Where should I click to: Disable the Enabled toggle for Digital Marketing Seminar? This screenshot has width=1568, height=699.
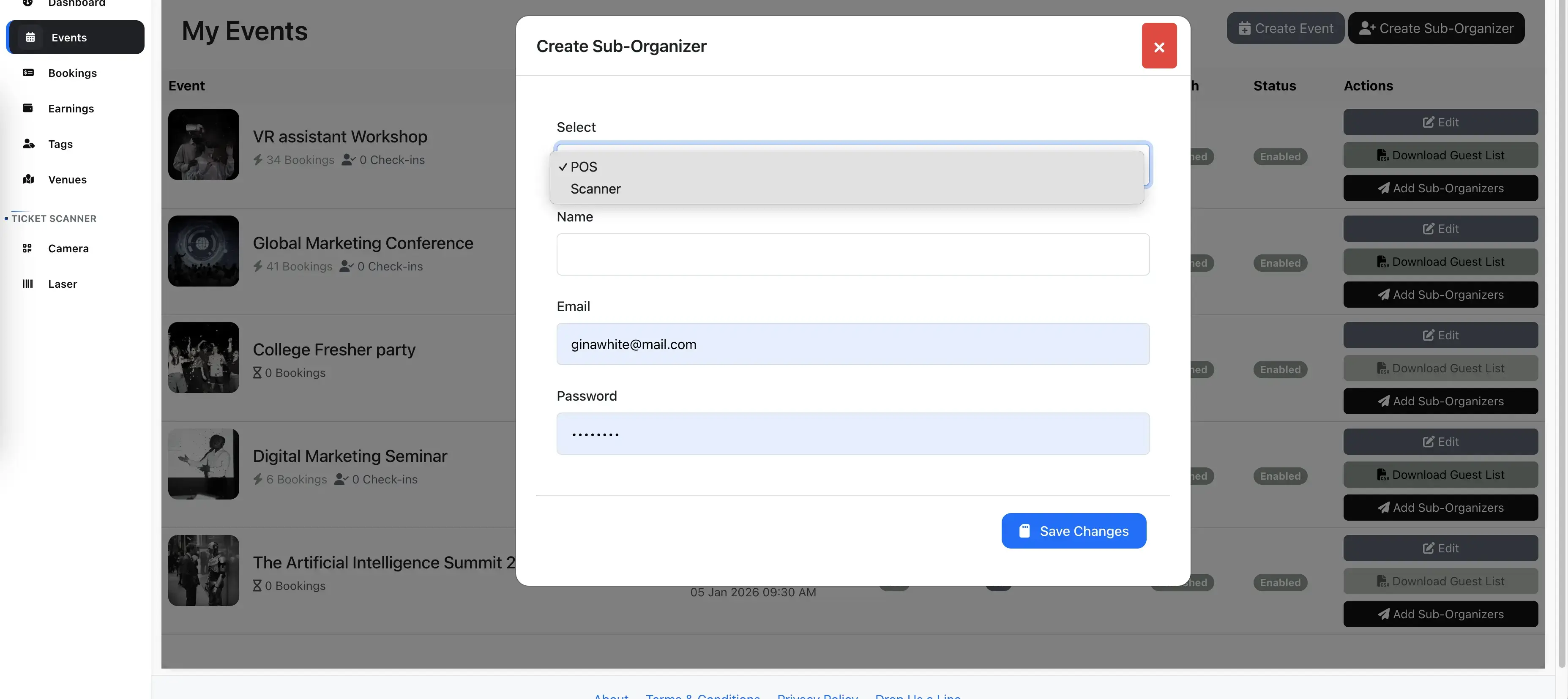(x=1280, y=475)
